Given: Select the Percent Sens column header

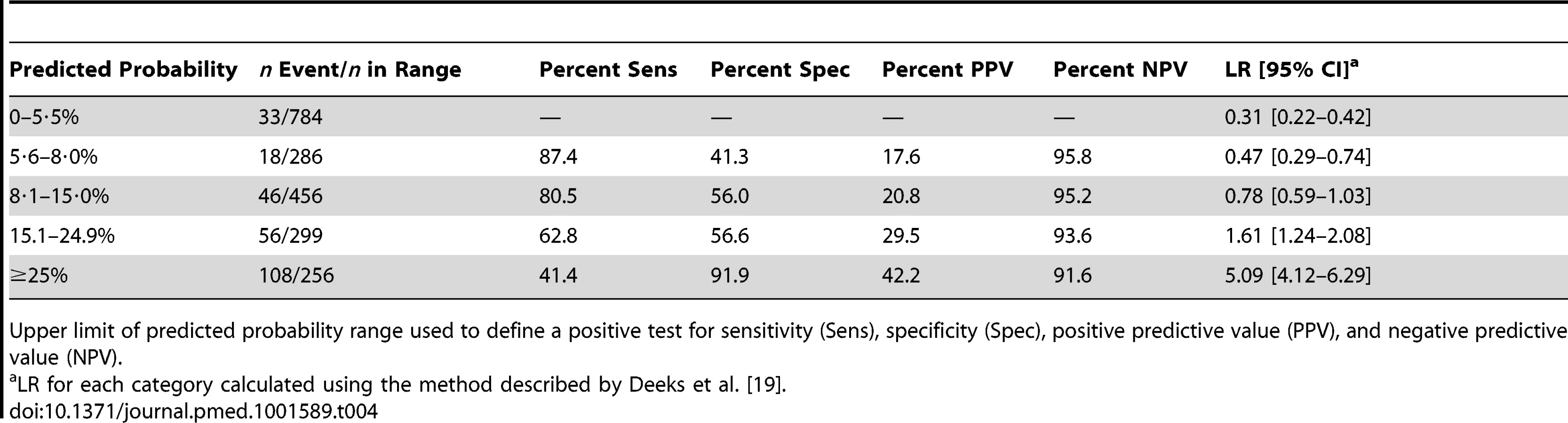Looking at the screenshot, I should (x=608, y=70).
